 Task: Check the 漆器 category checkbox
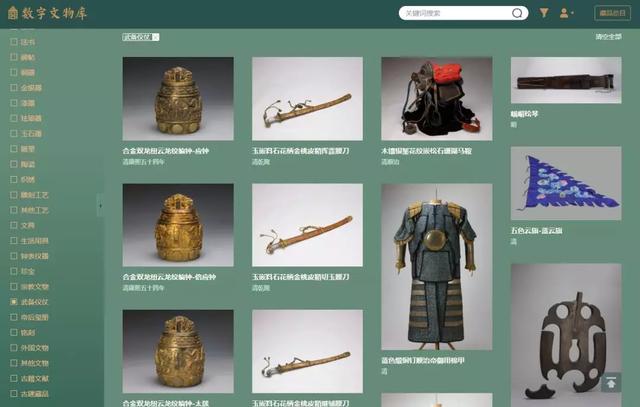[14, 103]
